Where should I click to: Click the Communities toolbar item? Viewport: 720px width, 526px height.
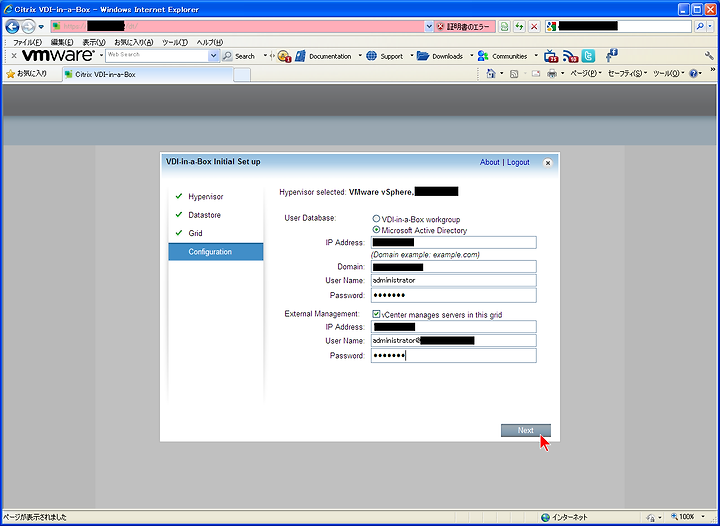coord(502,56)
